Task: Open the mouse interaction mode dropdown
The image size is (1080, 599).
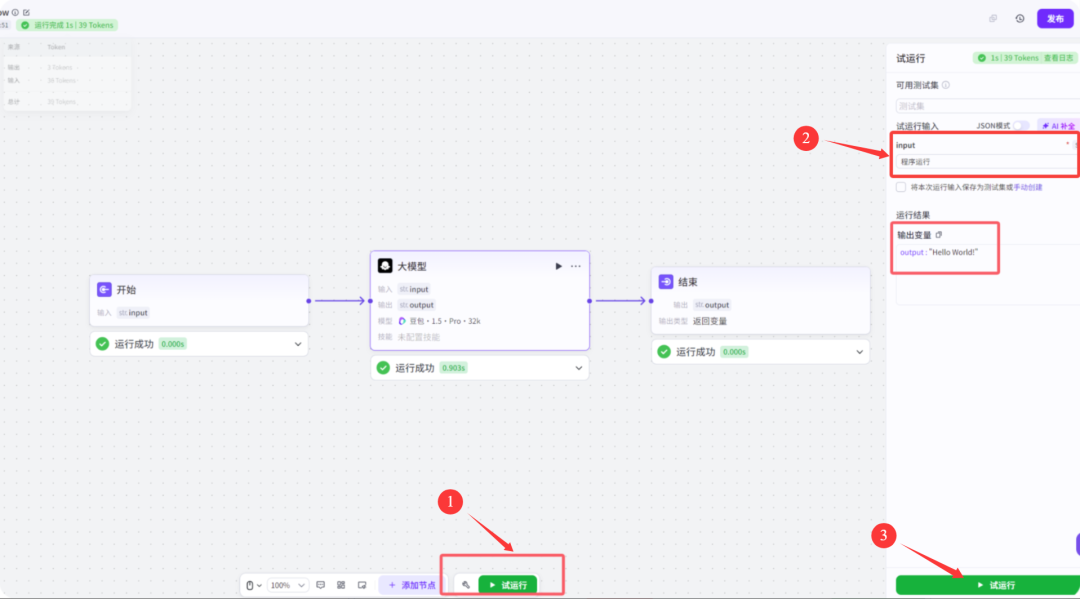Action: pos(254,585)
